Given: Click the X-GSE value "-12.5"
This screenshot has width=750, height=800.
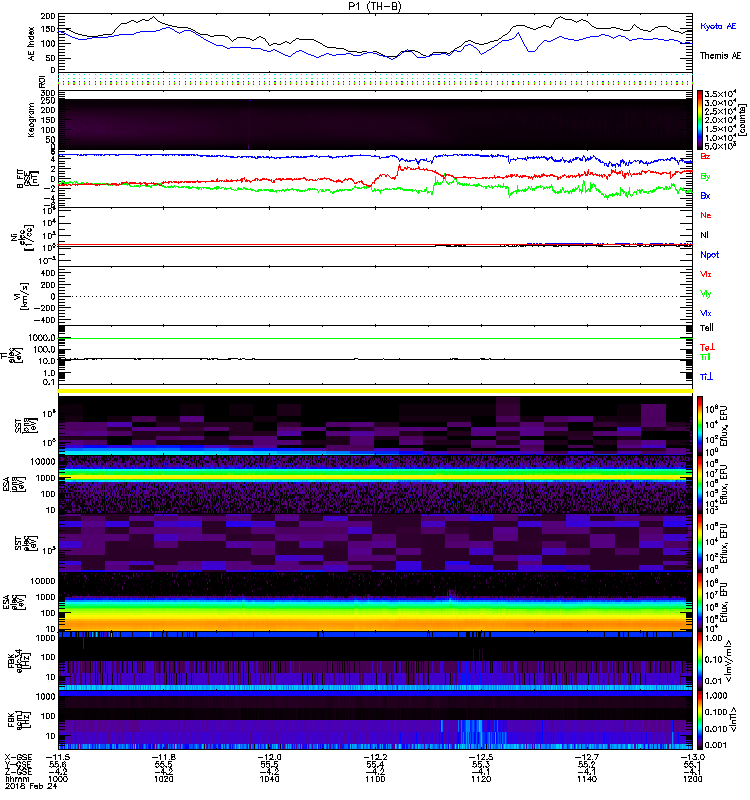Looking at the screenshot, I should tap(481, 757).
